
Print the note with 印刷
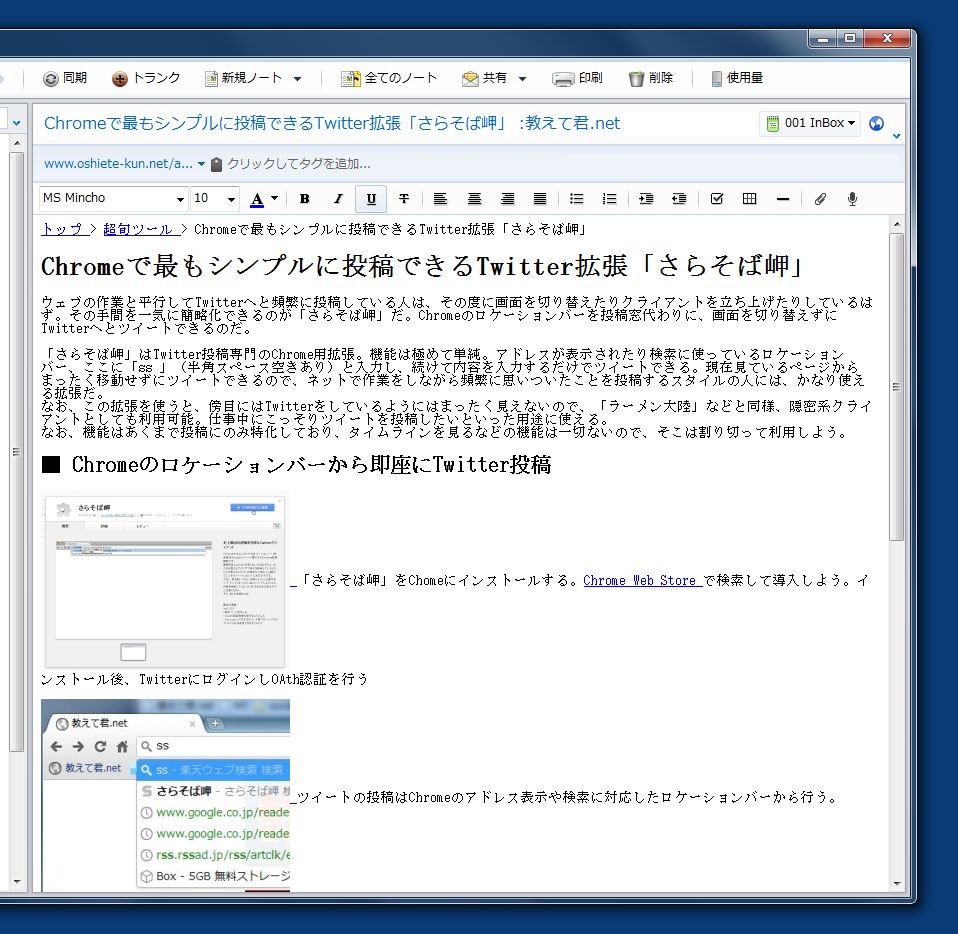(577, 78)
